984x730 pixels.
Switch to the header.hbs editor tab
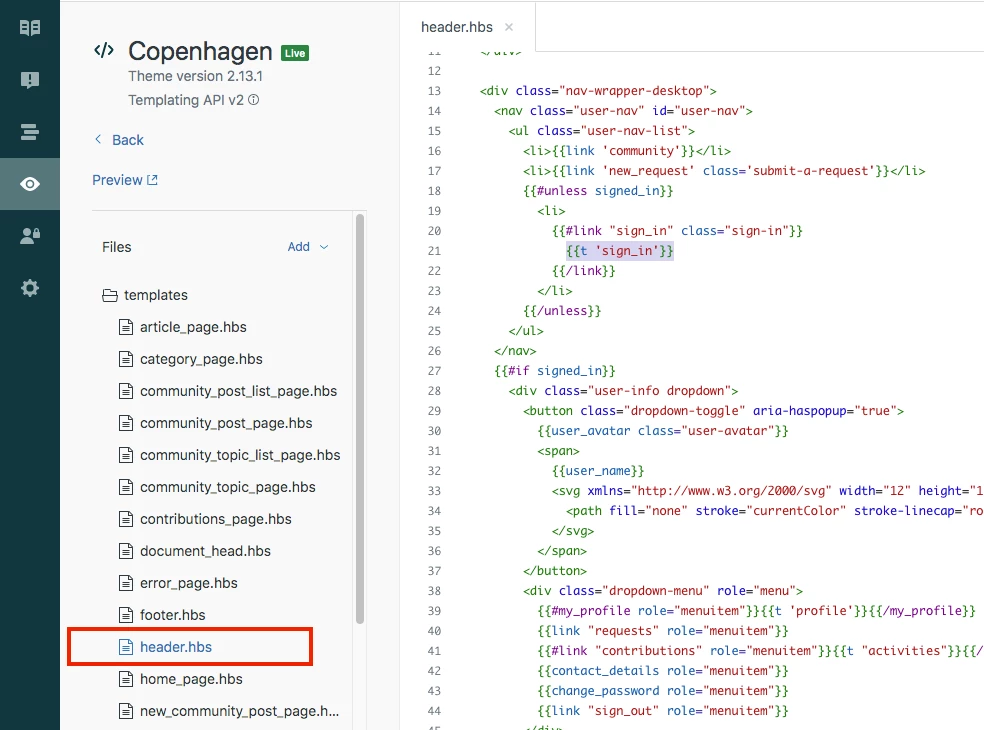click(457, 27)
